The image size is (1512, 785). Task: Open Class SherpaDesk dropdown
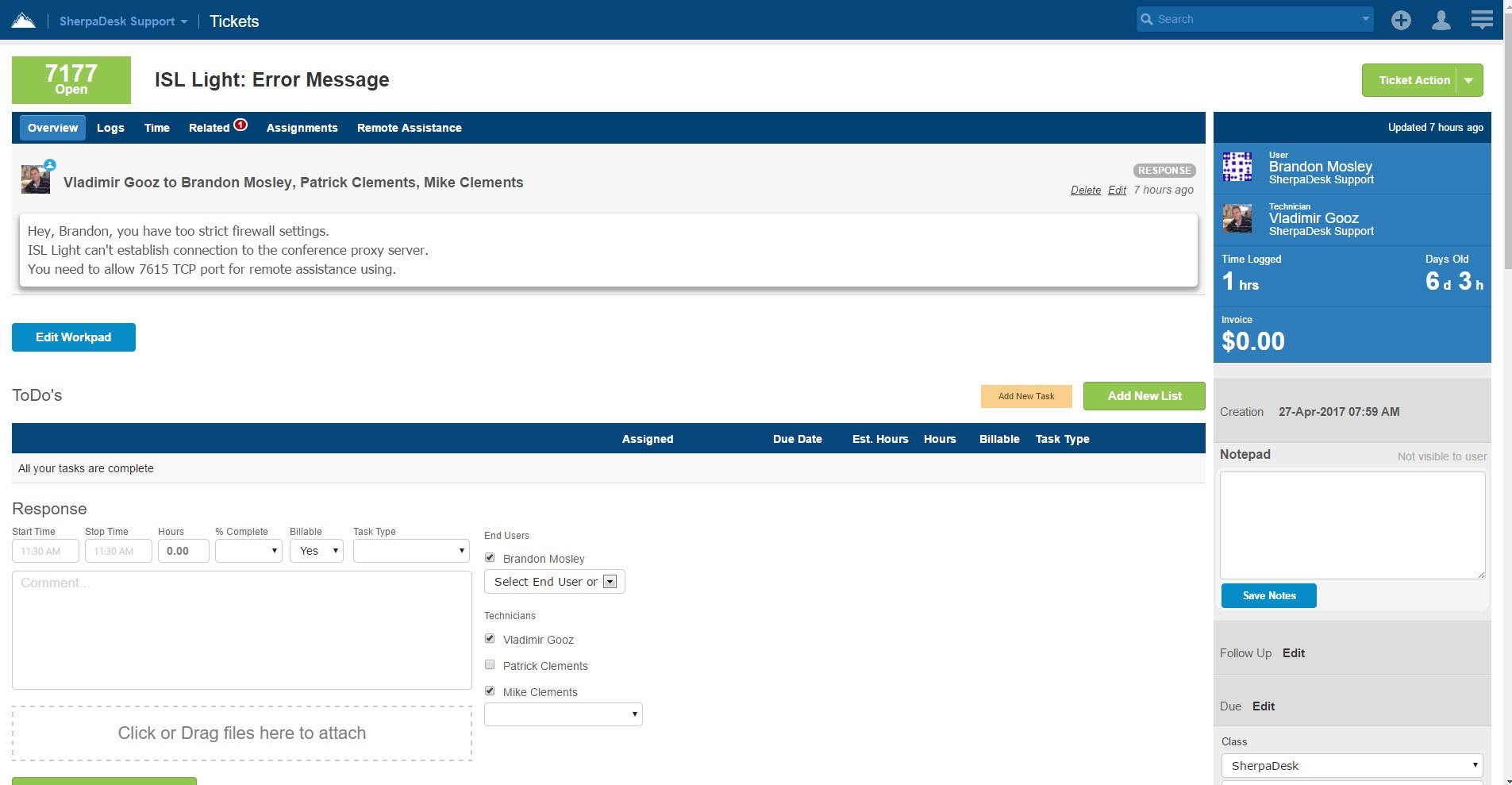pyautogui.click(x=1352, y=766)
